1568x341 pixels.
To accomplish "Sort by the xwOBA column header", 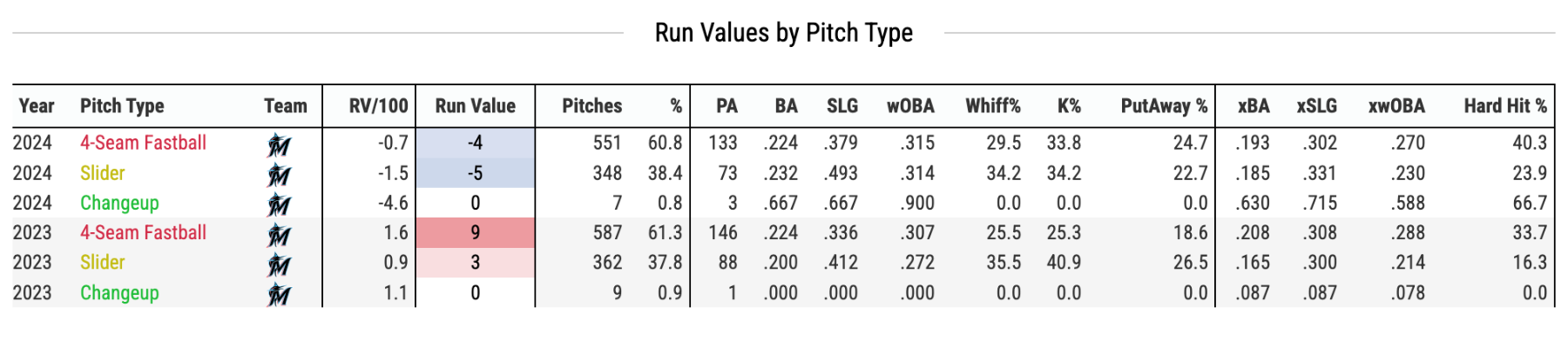I will 1396,106.
